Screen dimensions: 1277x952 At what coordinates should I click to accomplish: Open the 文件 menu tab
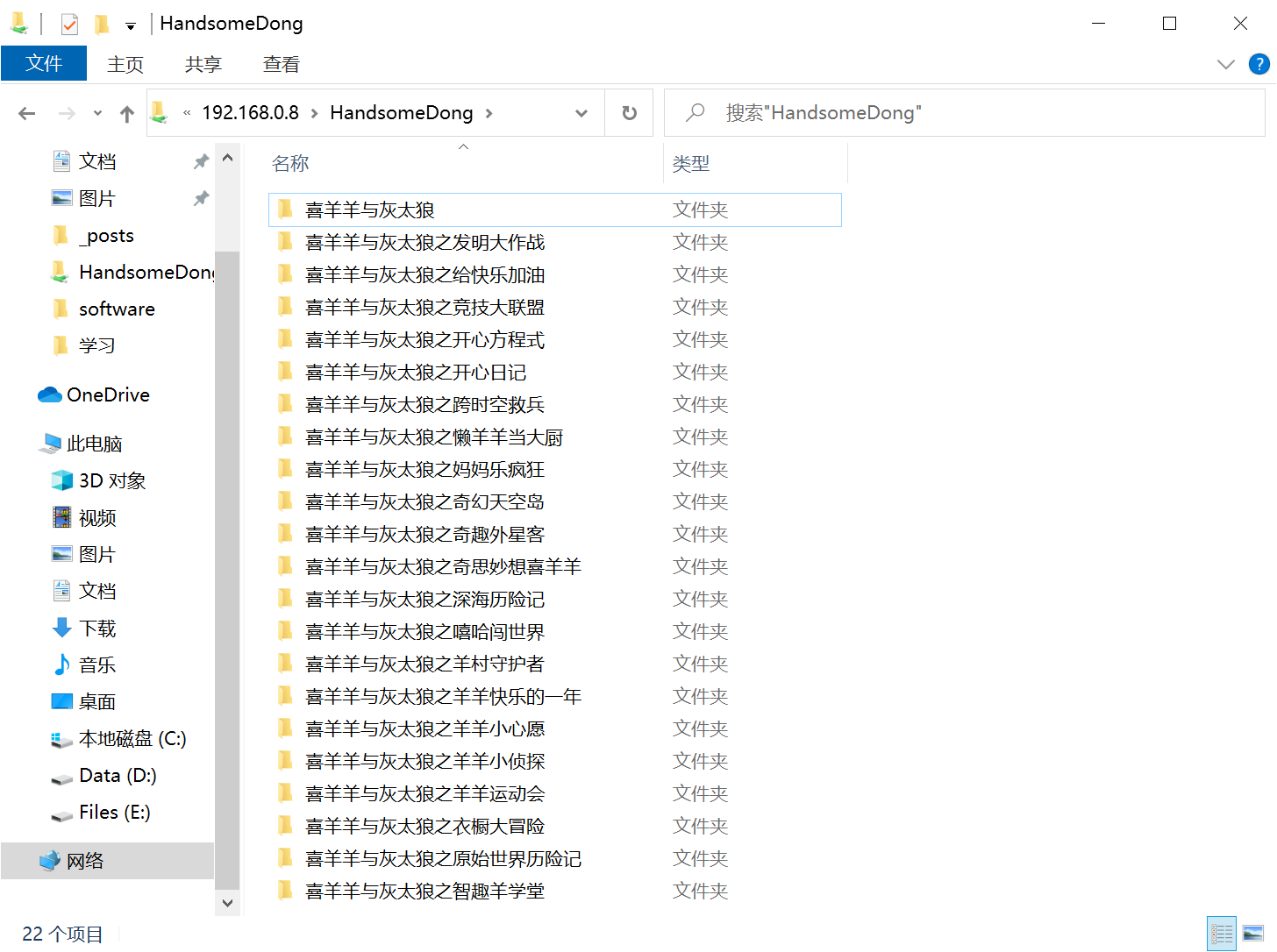click(x=44, y=63)
